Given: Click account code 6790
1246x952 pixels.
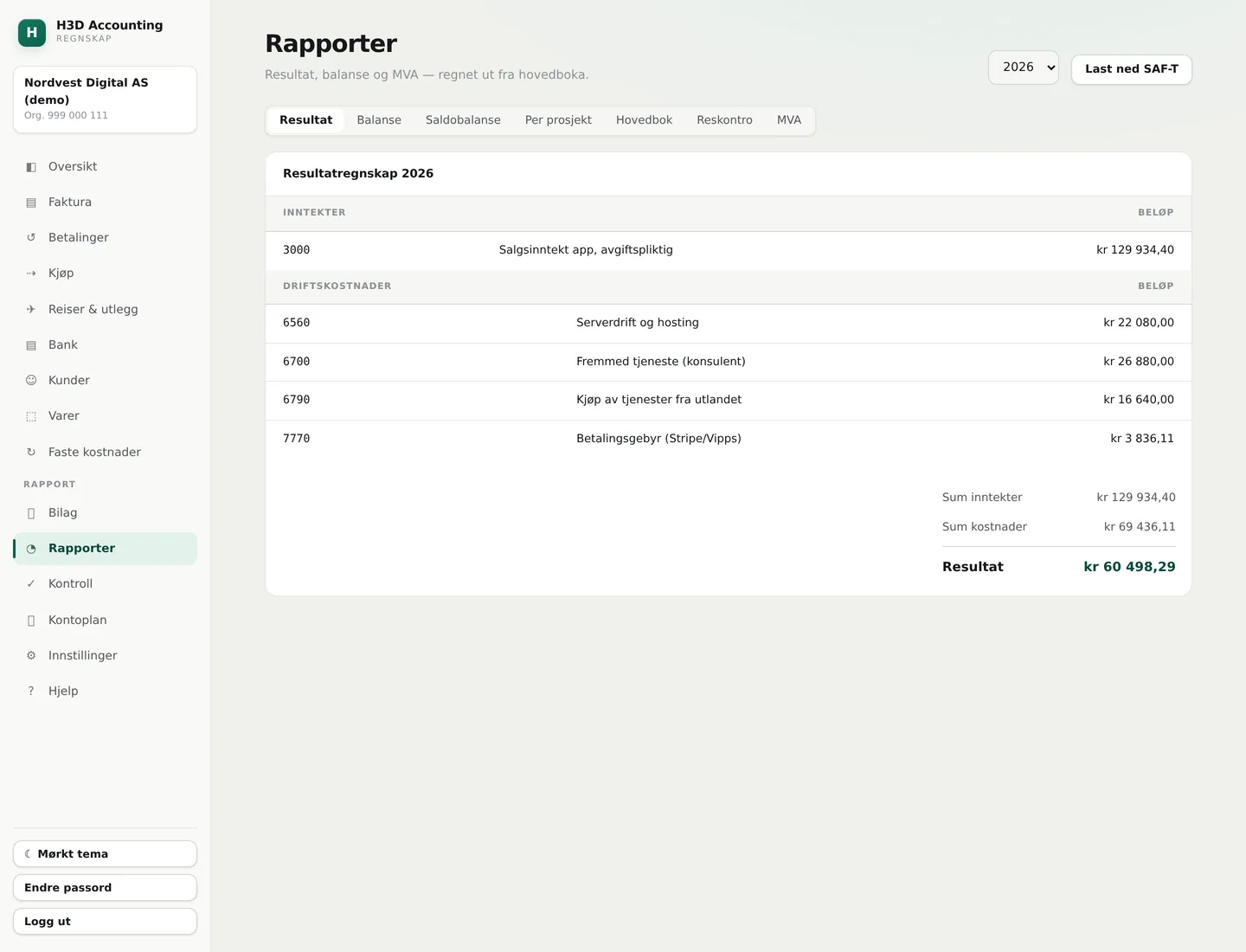Looking at the screenshot, I should pyautogui.click(x=296, y=400).
